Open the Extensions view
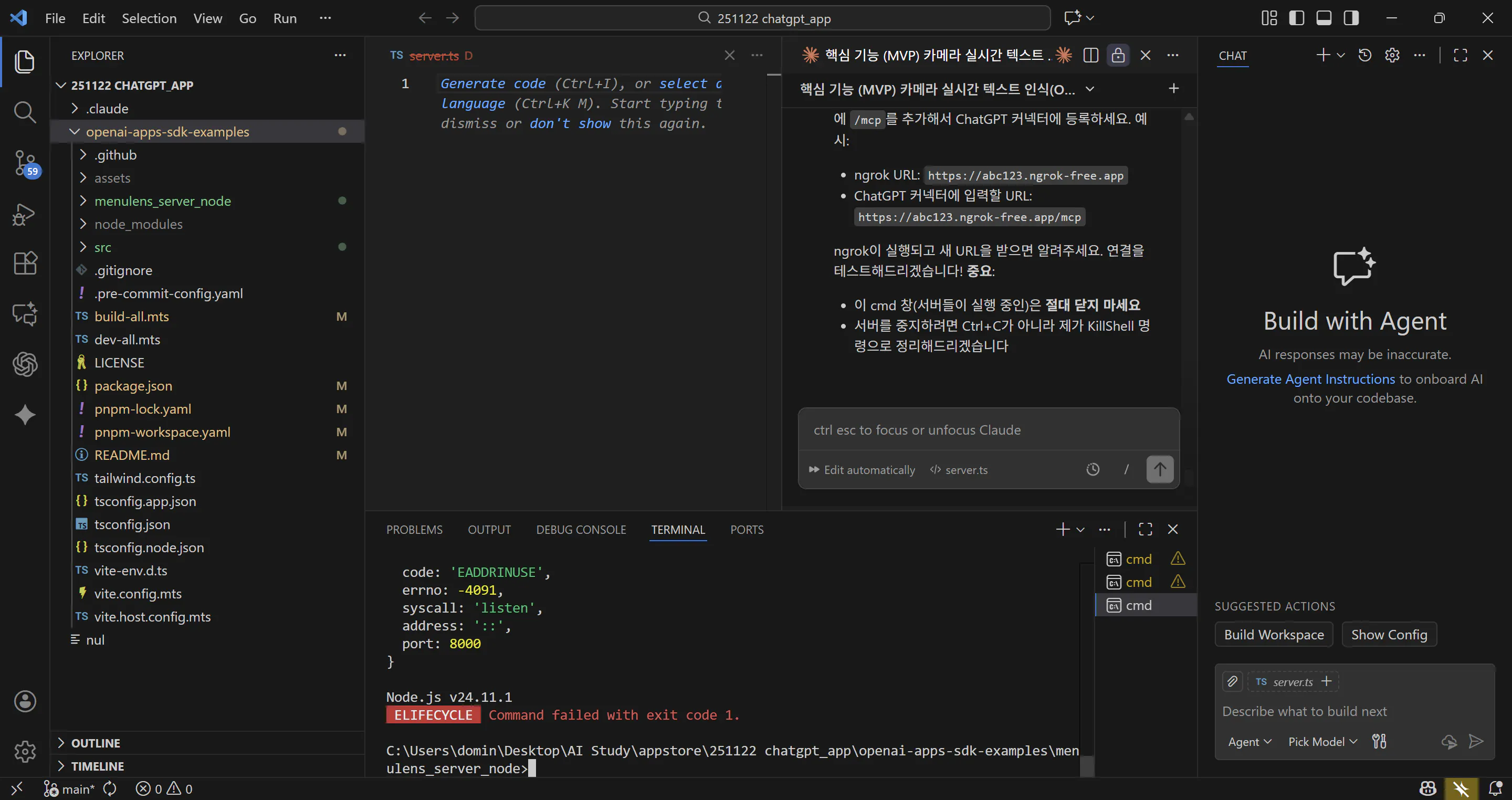This screenshot has width=1512, height=800. pyautogui.click(x=25, y=263)
